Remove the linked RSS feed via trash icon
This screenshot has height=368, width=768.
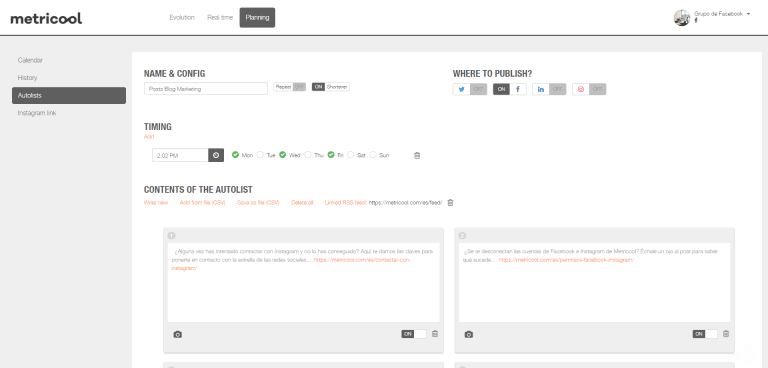point(451,202)
